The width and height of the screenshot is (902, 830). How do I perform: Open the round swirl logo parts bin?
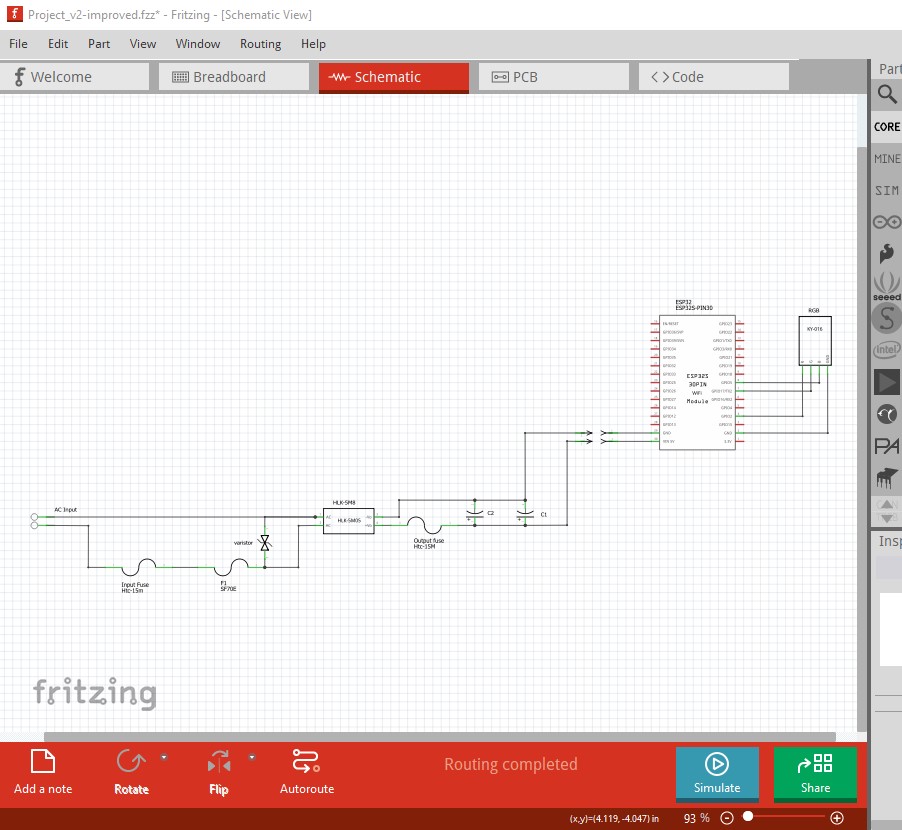pyautogui.click(x=886, y=414)
